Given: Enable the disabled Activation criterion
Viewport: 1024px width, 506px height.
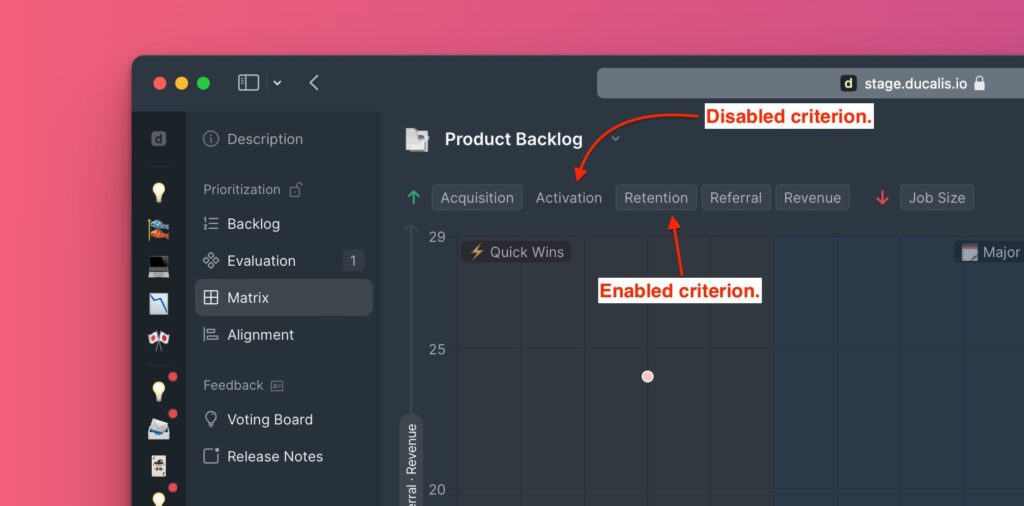Looking at the screenshot, I should [x=568, y=198].
